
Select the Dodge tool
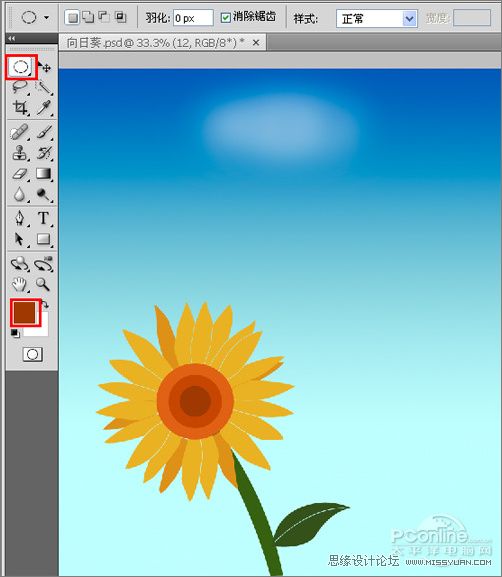tap(44, 194)
